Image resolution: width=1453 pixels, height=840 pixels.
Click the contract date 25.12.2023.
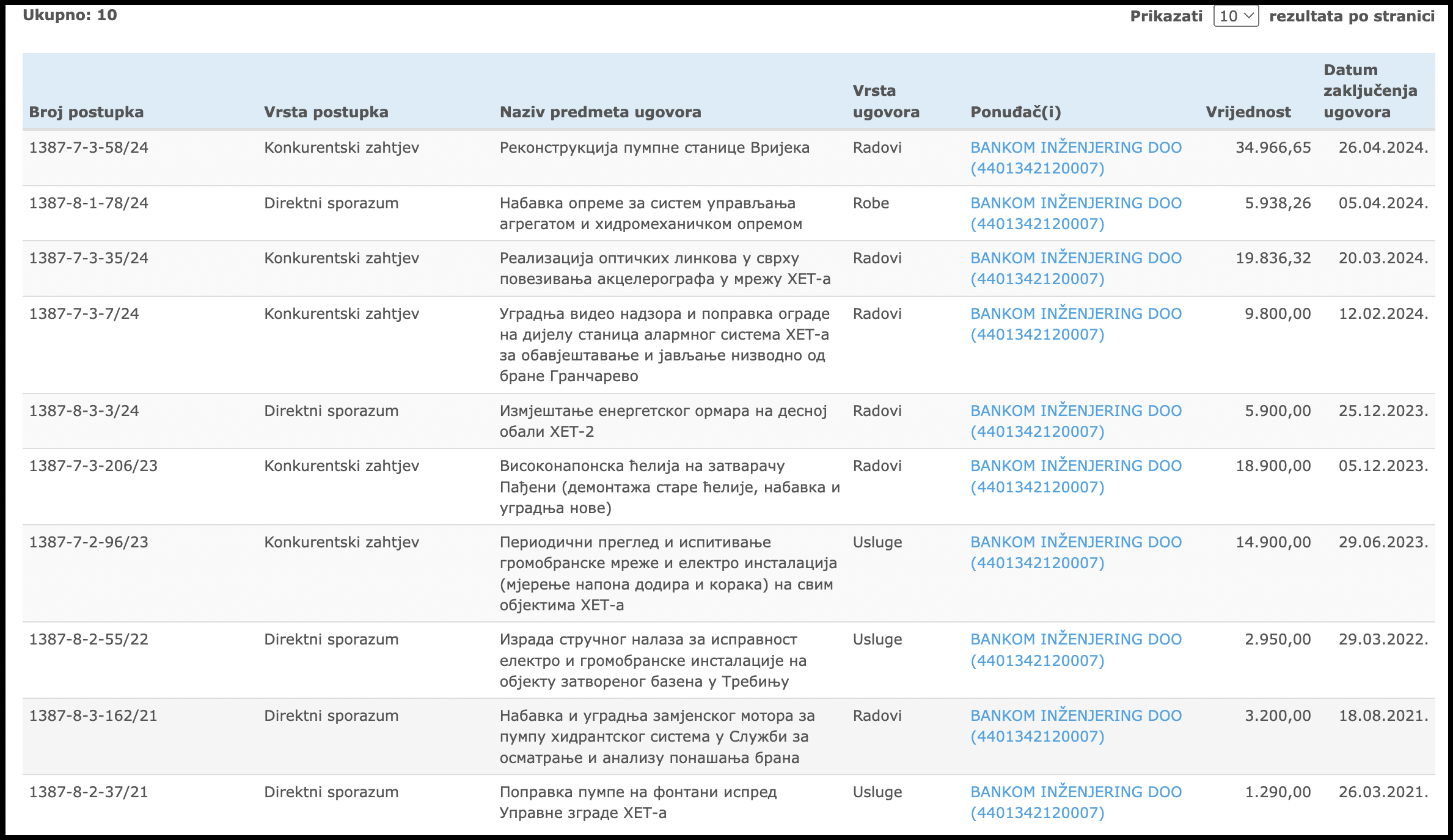click(1383, 411)
